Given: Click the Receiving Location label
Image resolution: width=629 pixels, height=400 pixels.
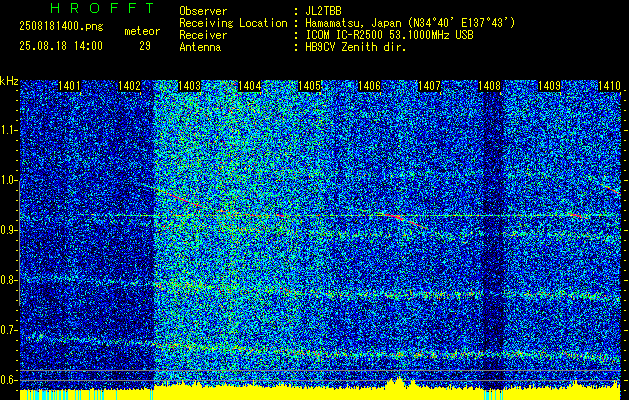Looking at the screenshot, I should pos(233,23).
